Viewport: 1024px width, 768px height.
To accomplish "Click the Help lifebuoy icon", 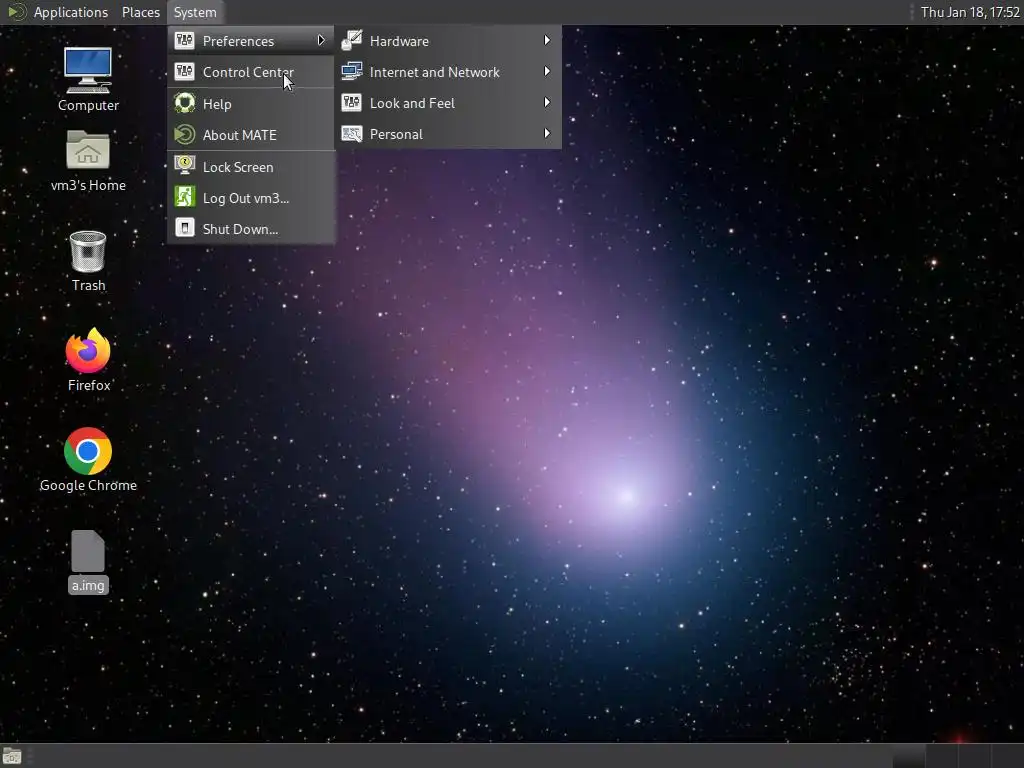I will point(185,103).
